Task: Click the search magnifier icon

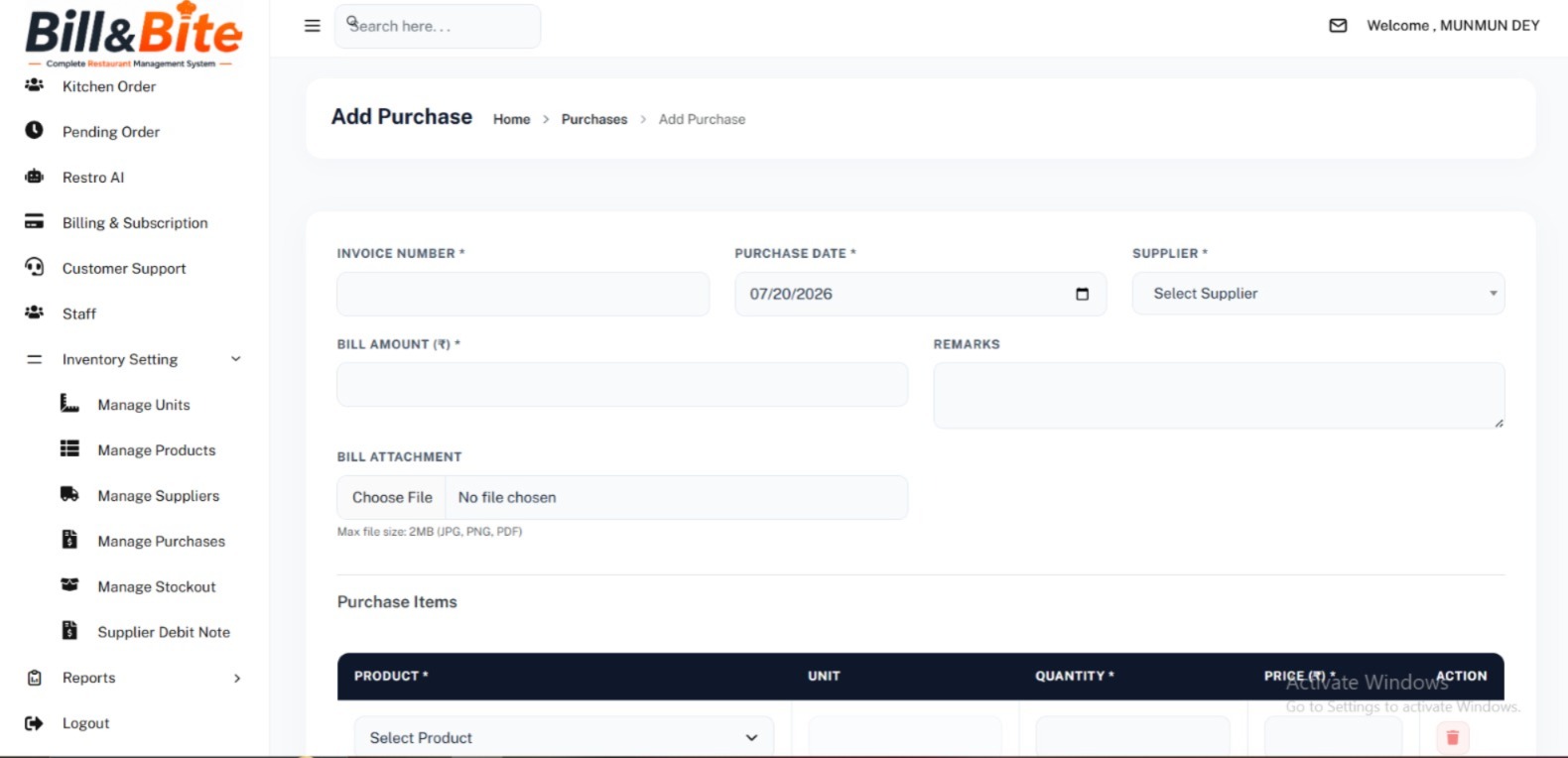Action: click(352, 21)
